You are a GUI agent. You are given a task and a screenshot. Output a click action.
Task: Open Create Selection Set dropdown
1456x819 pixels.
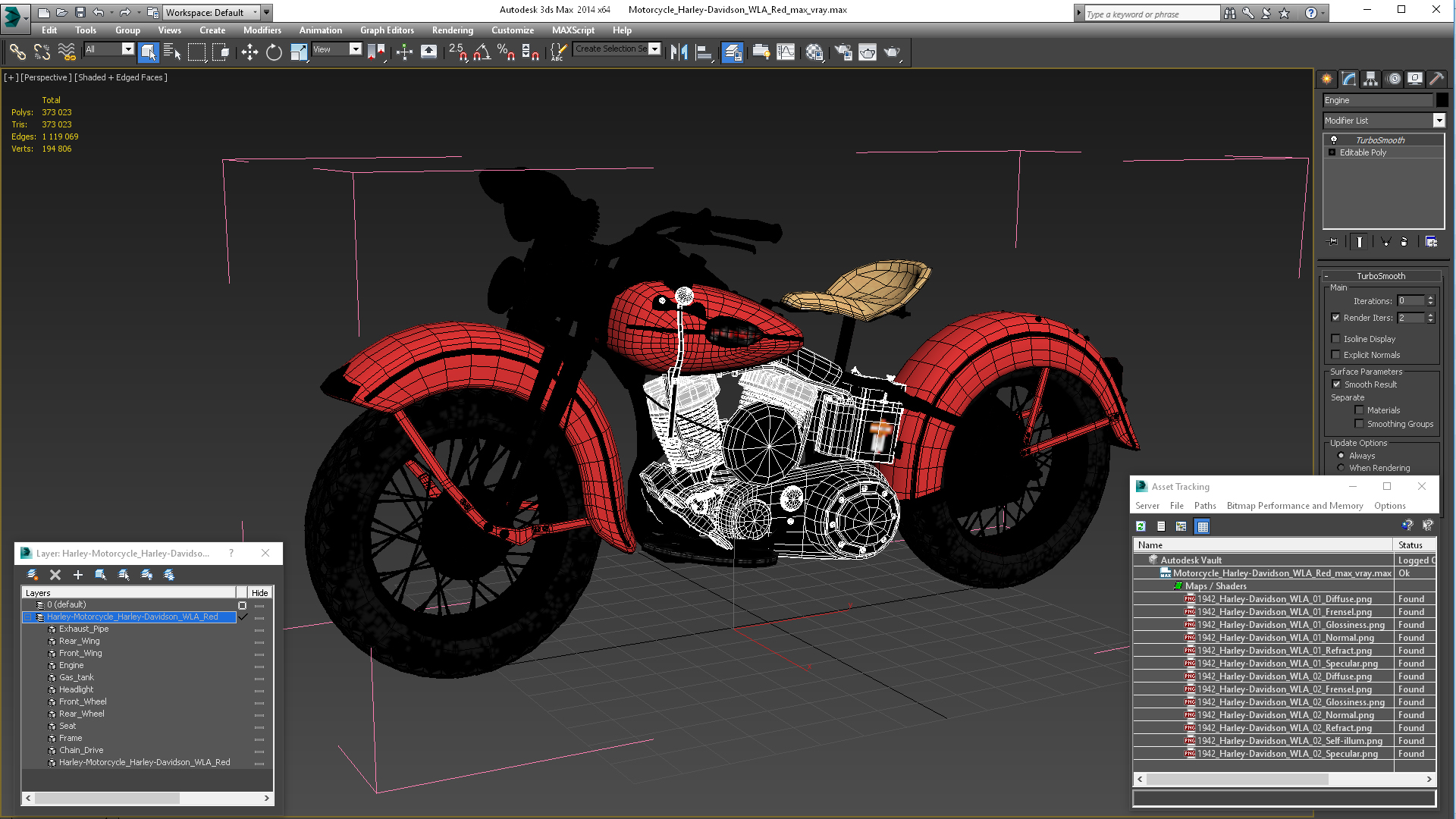pyautogui.click(x=654, y=49)
